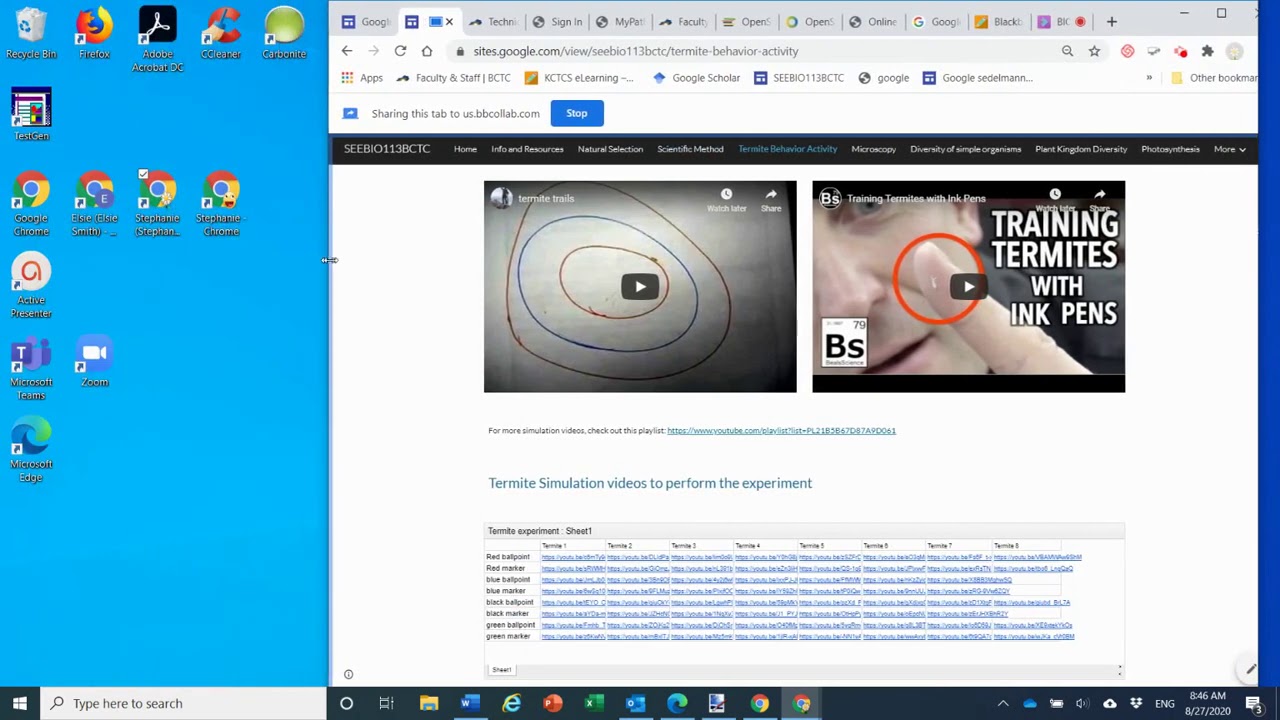This screenshot has width=1280, height=720.
Task: Switch to the Sign In tab
Action: (558, 21)
